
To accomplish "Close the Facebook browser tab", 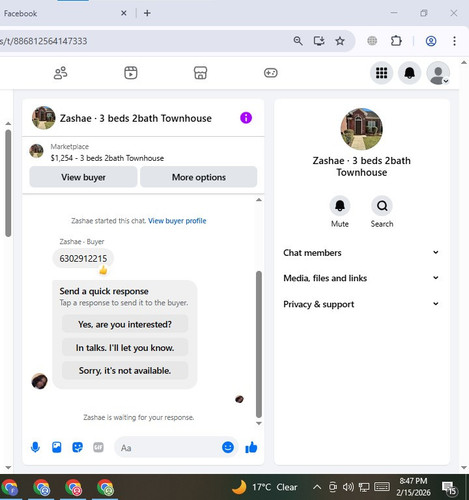I will tap(124, 13).
